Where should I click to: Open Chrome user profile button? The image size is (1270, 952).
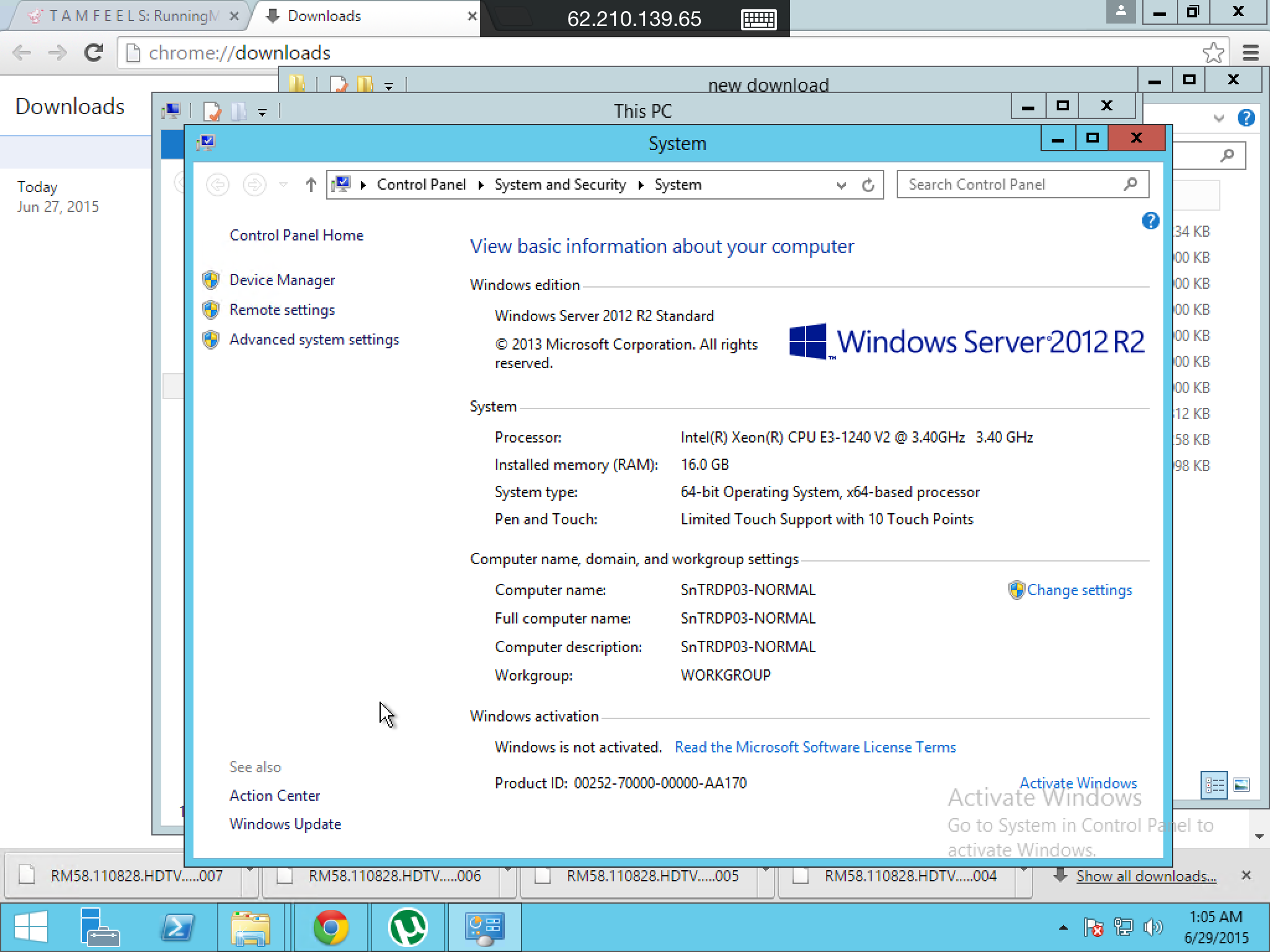coord(1121,11)
